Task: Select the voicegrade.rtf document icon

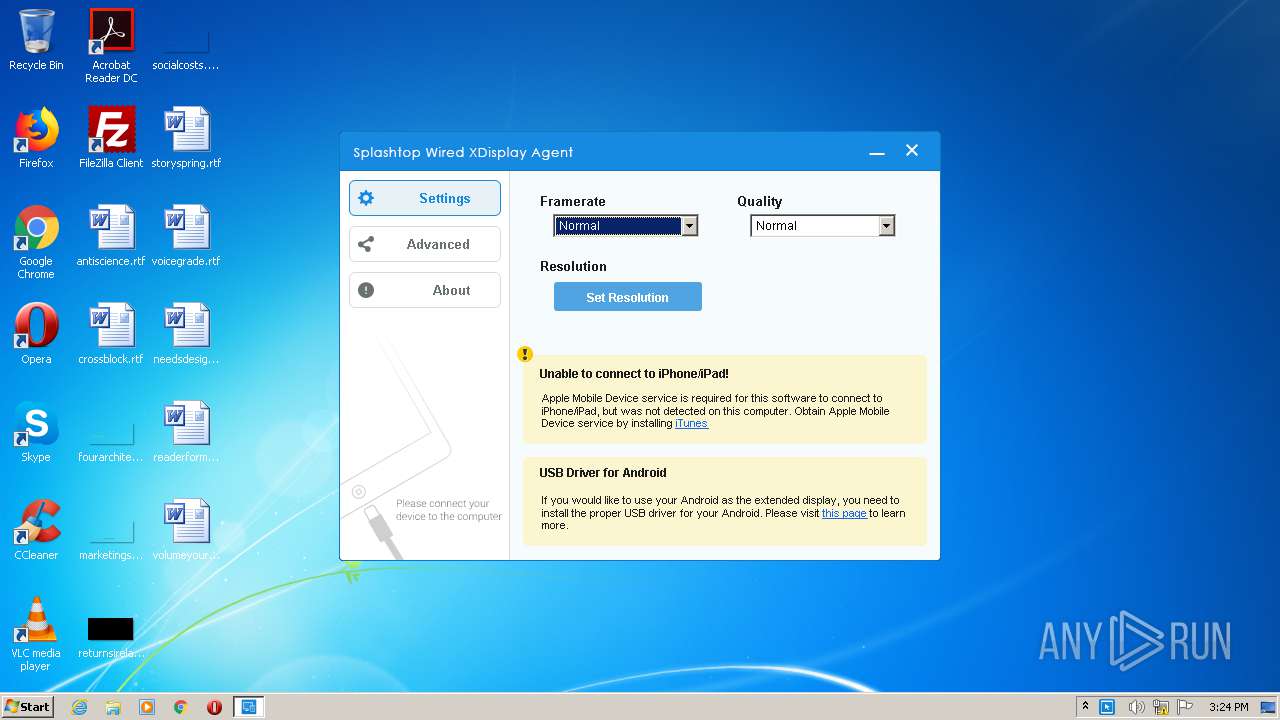Action: click(186, 236)
